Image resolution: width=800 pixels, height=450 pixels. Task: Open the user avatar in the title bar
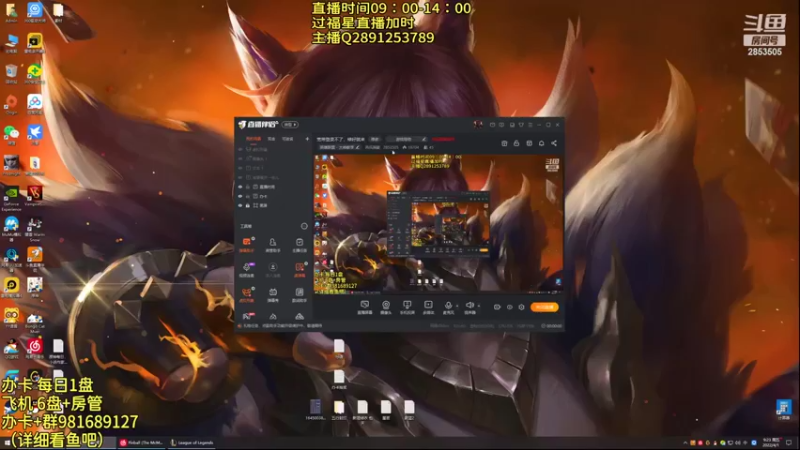pos(478,124)
